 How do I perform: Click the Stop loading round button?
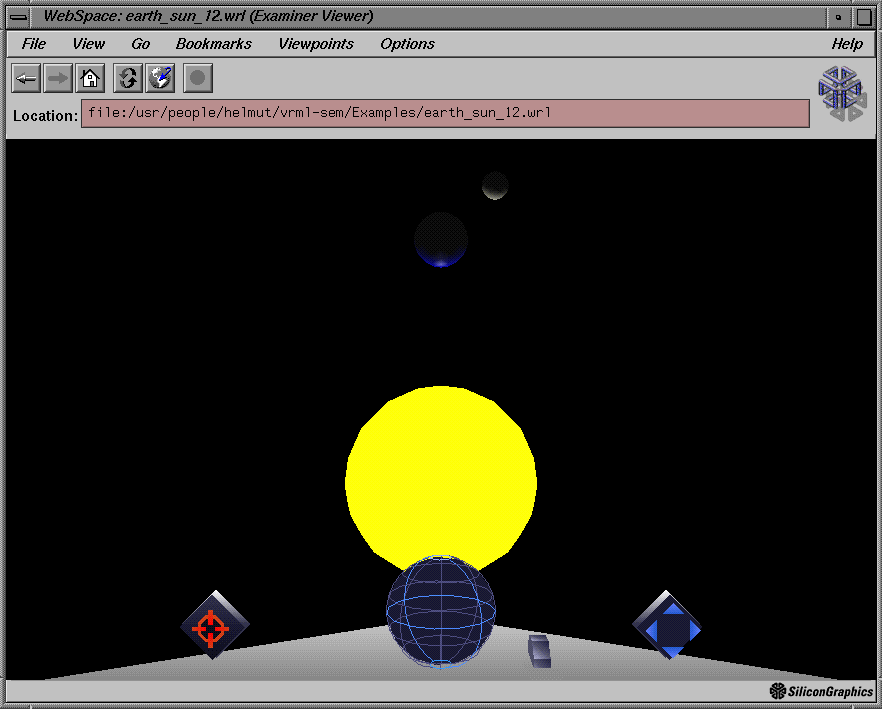(198, 78)
